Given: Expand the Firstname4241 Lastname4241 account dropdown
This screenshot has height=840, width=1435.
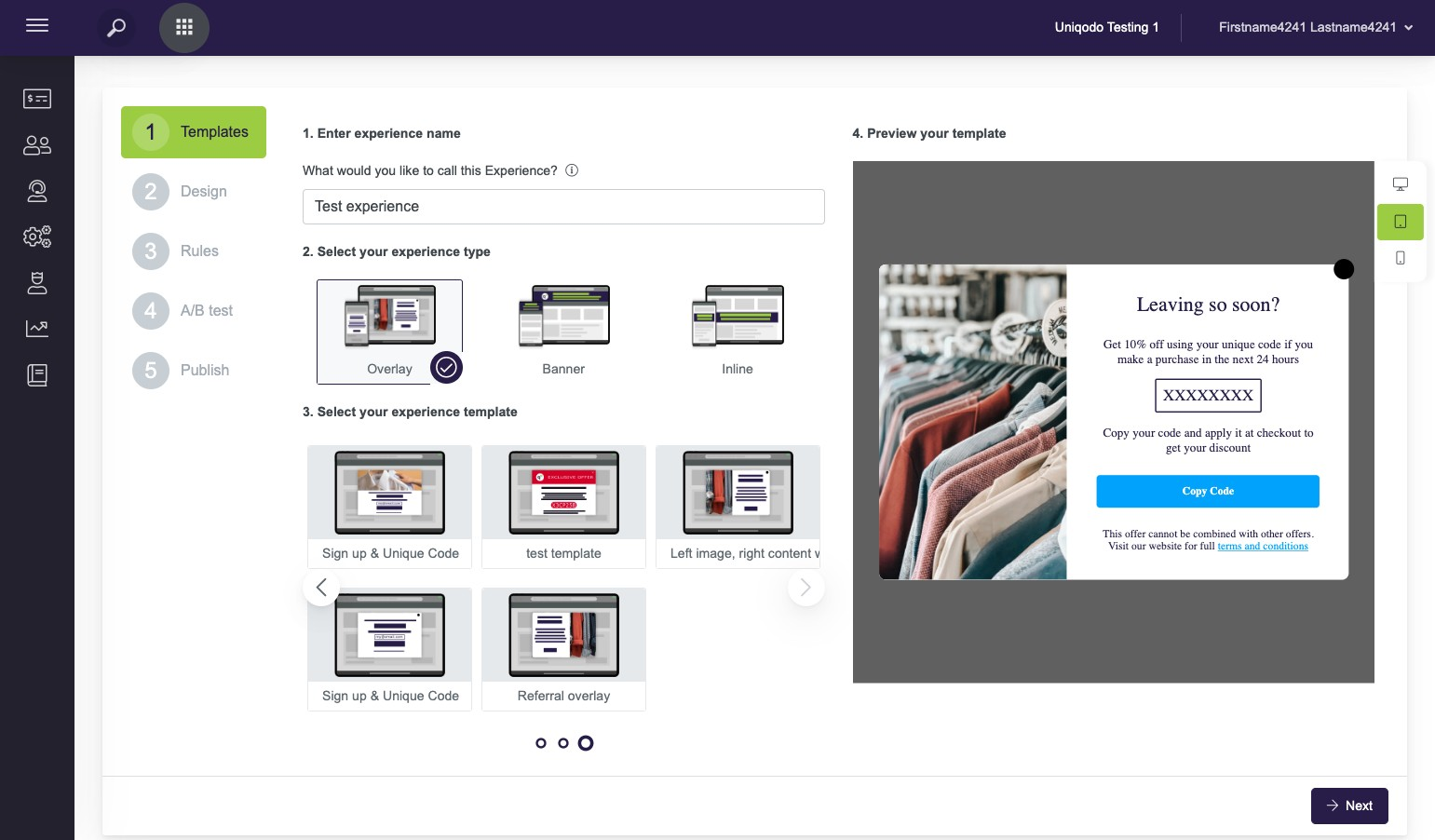Looking at the screenshot, I should [x=1315, y=28].
